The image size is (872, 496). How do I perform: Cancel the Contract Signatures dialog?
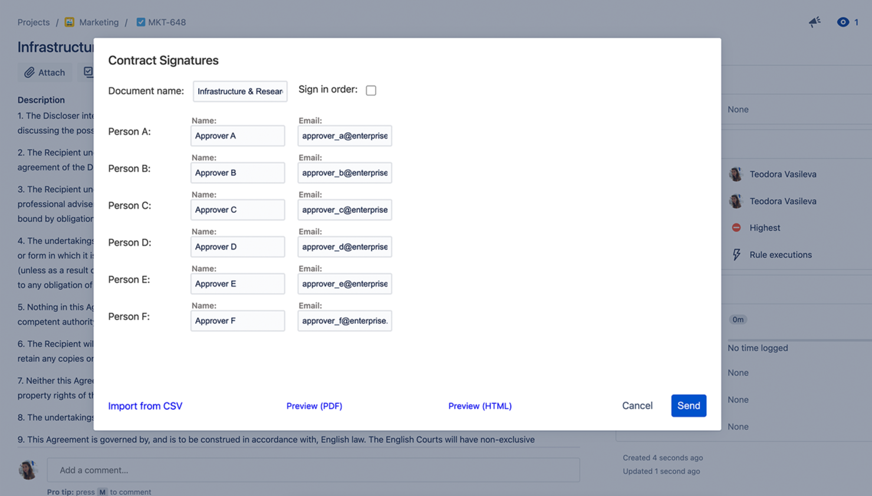pos(637,405)
